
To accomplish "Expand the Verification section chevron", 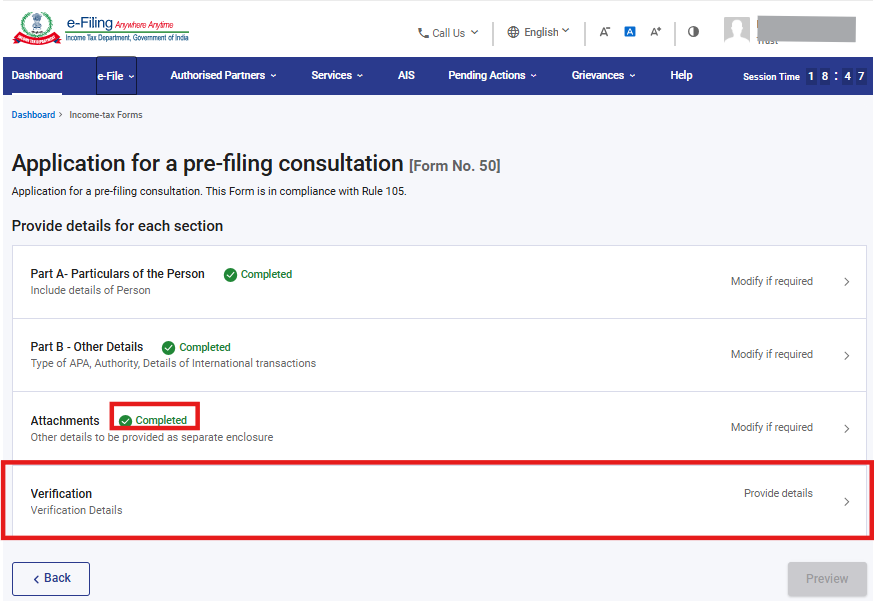I will pos(847,502).
